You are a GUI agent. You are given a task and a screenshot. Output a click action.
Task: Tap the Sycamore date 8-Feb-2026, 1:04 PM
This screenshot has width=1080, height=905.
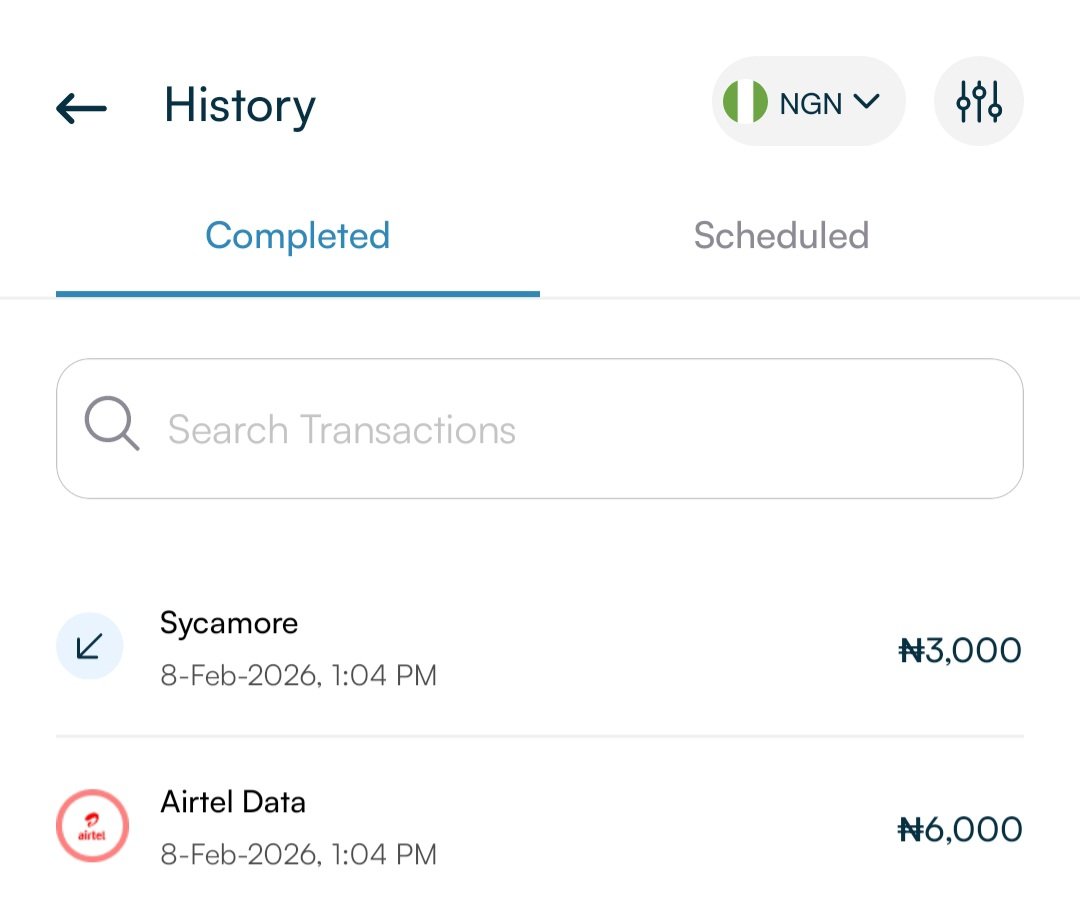point(298,676)
